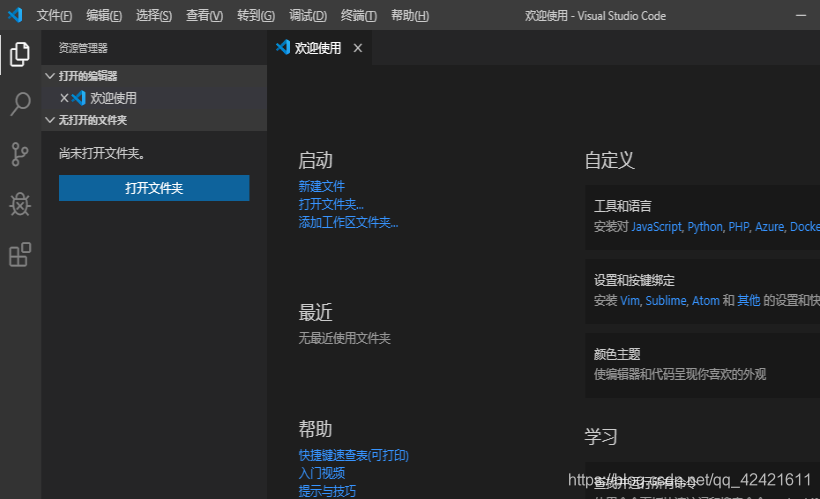The width and height of the screenshot is (820, 499).
Task: Open the 调试(D) menu
Action: coord(308,16)
